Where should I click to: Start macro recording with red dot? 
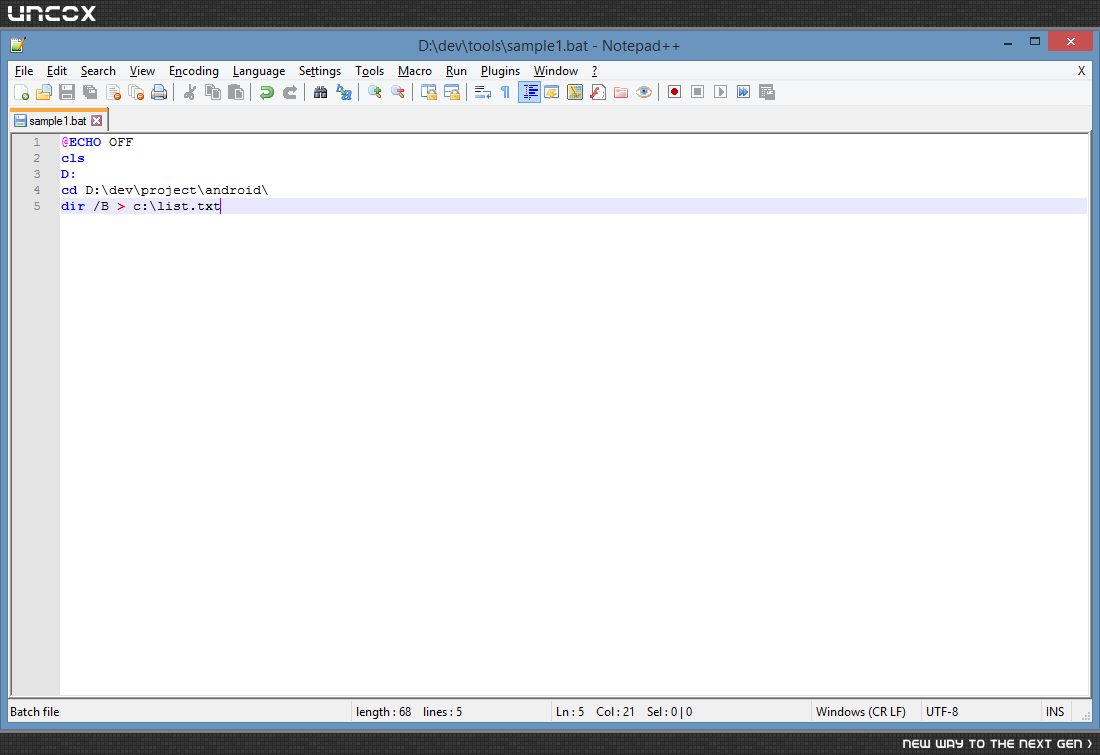click(674, 92)
